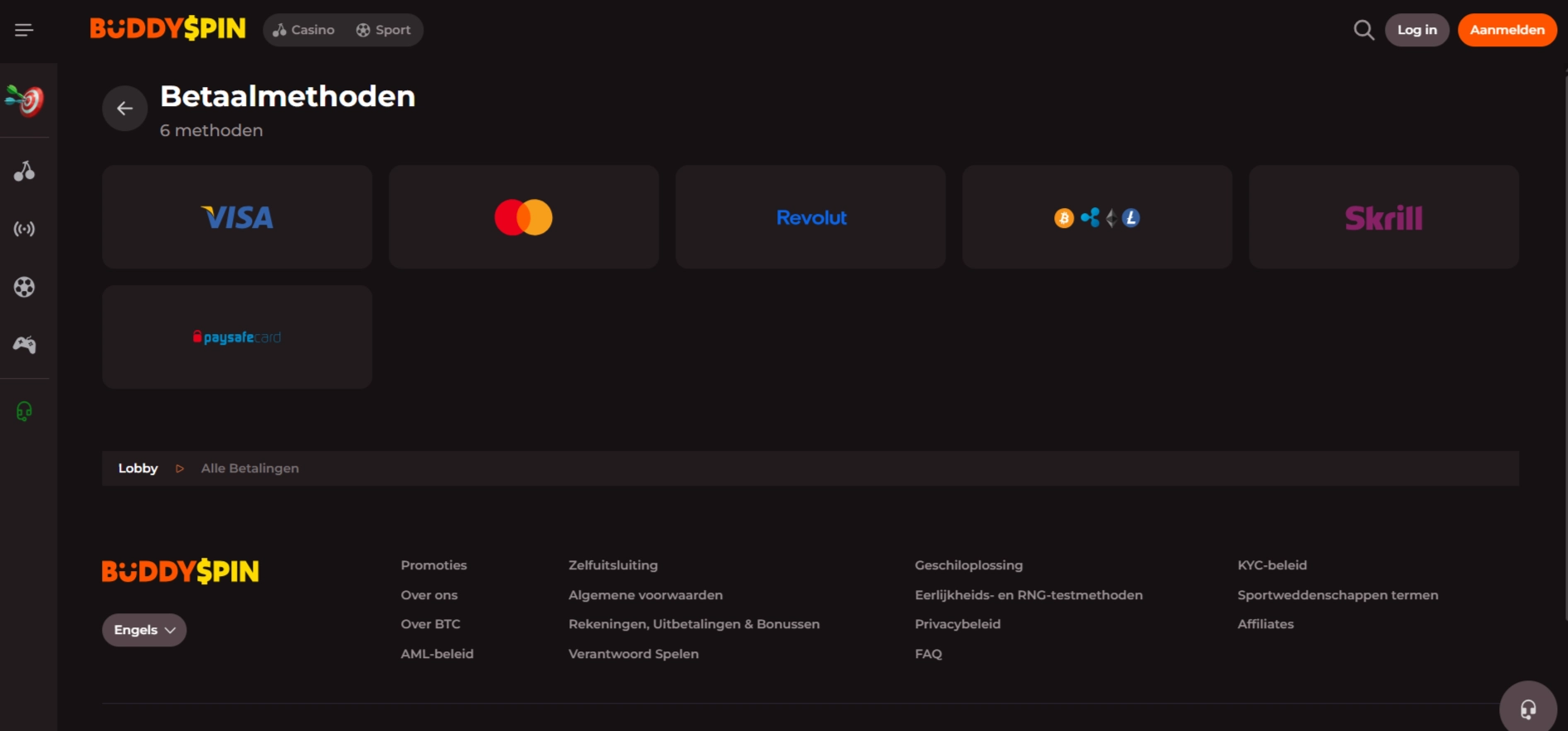The image size is (1568, 731).
Task: Open the FAQ footer link
Action: pos(928,654)
